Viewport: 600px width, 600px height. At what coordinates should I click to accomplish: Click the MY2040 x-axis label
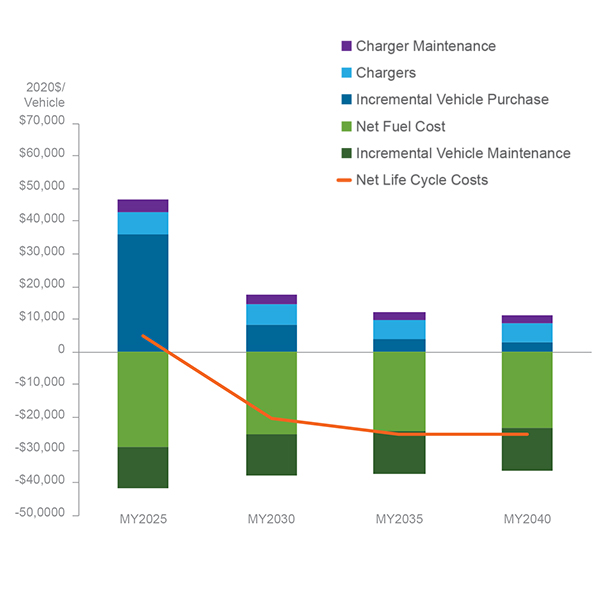pyautogui.click(x=527, y=520)
